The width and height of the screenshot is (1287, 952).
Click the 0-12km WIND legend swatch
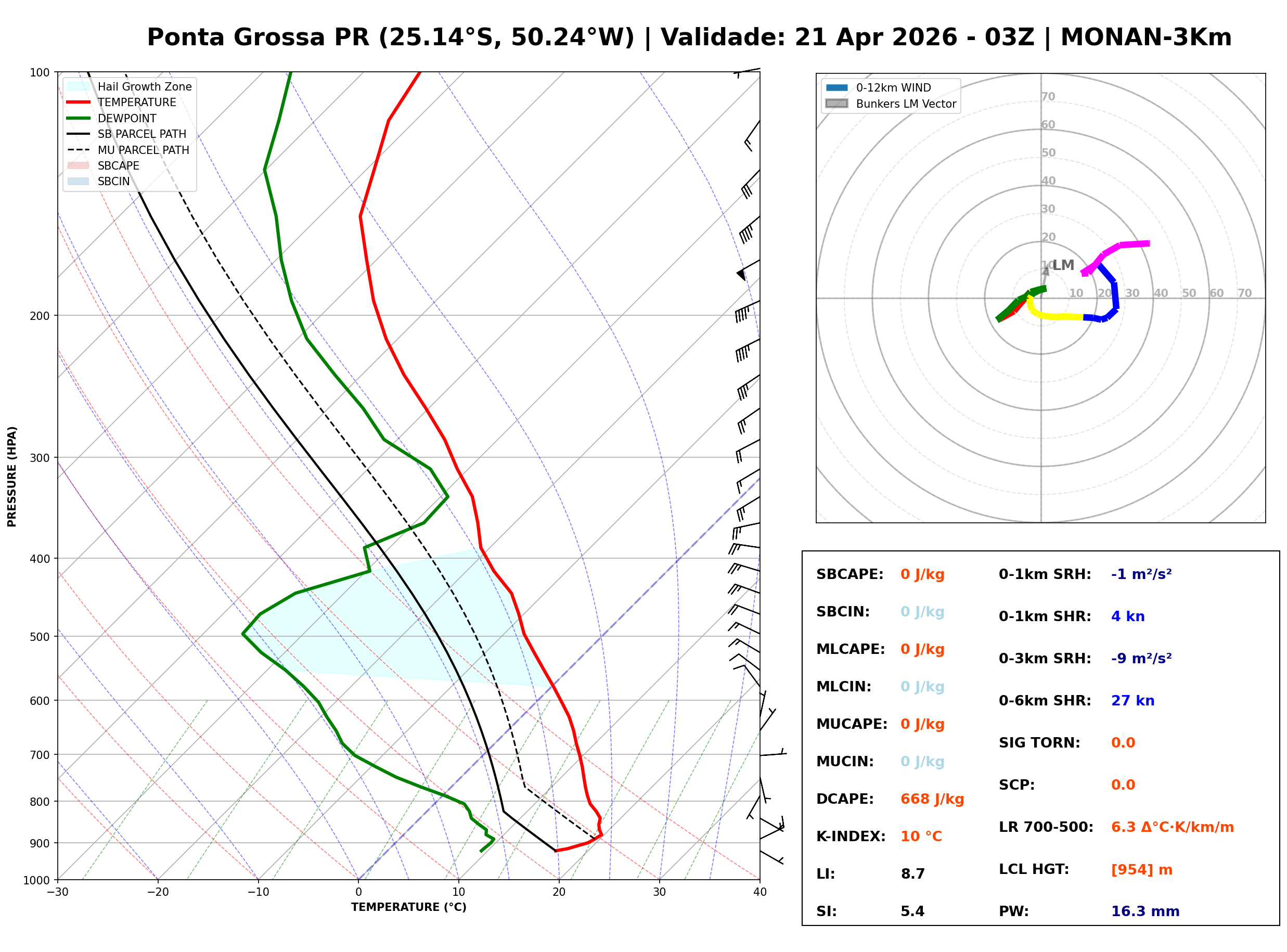837,87
